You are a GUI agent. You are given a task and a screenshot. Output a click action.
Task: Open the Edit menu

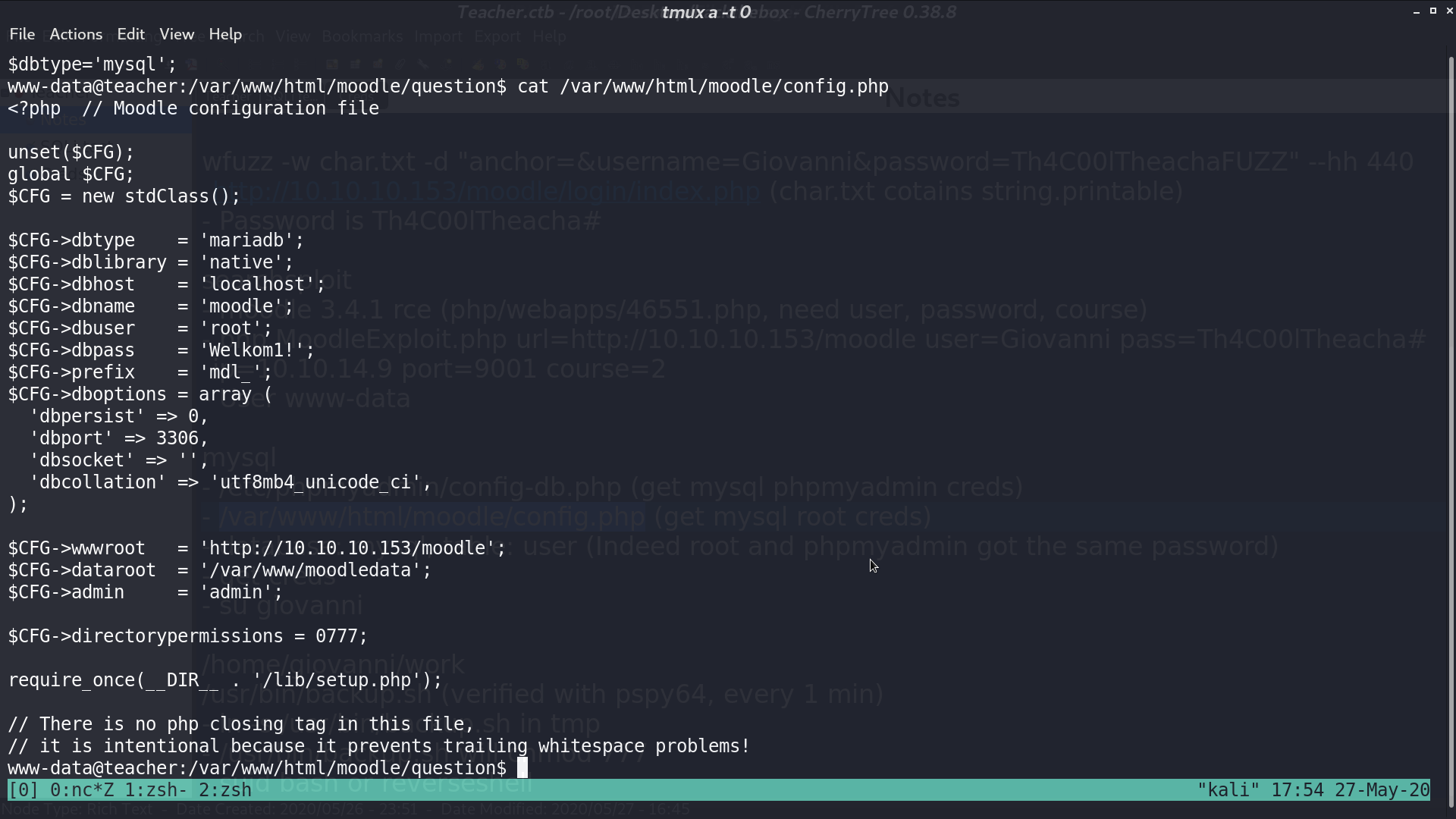point(130,34)
